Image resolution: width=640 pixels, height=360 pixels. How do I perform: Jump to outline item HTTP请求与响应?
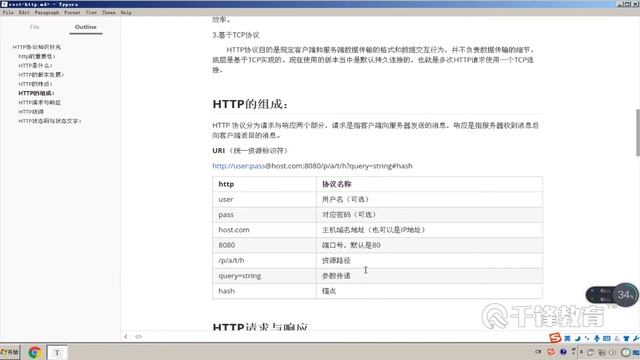pyautogui.click(x=39, y=102)
